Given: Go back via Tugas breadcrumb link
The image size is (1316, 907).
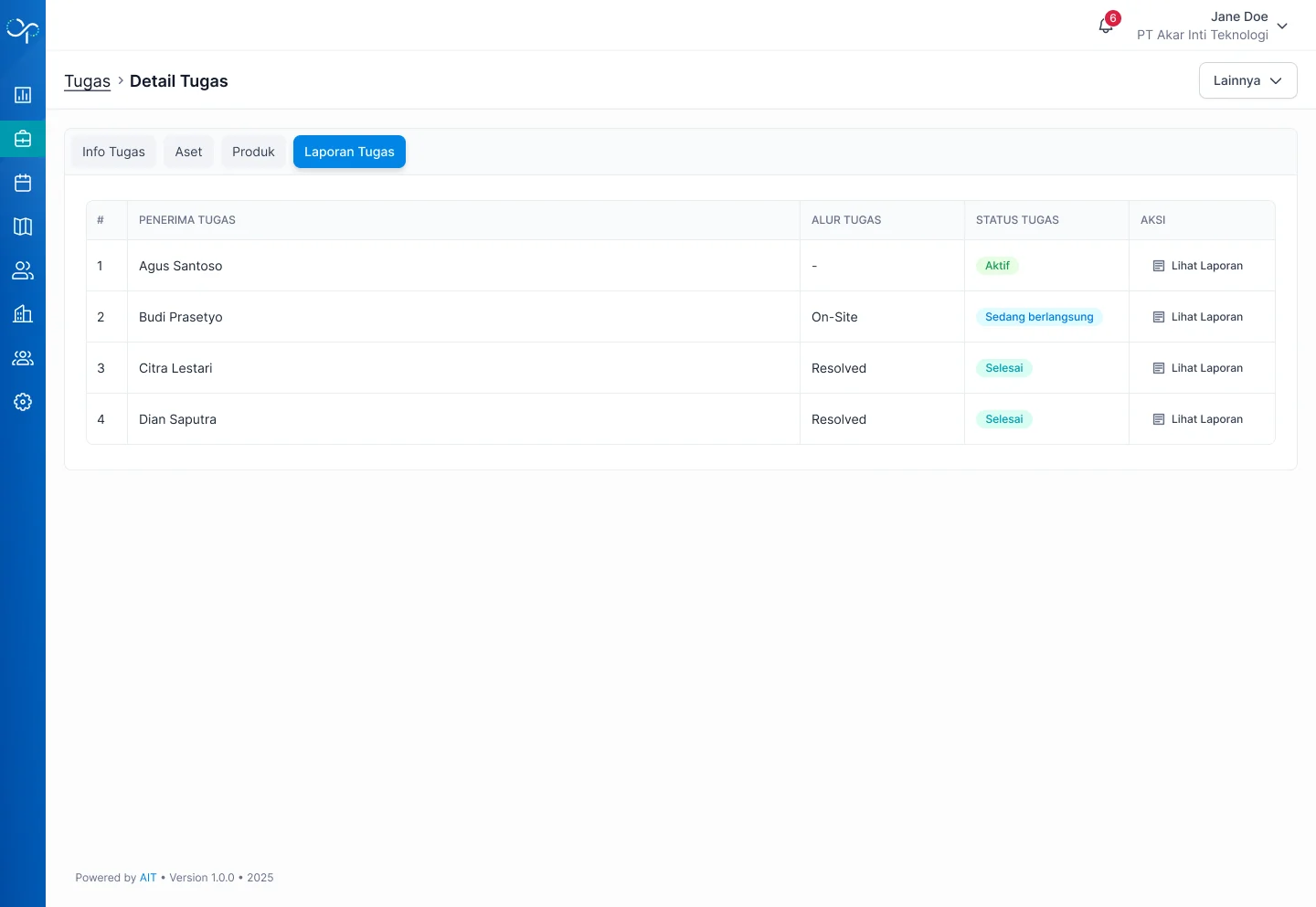Looking at the screenshot, I should click(x=87, y=81).
